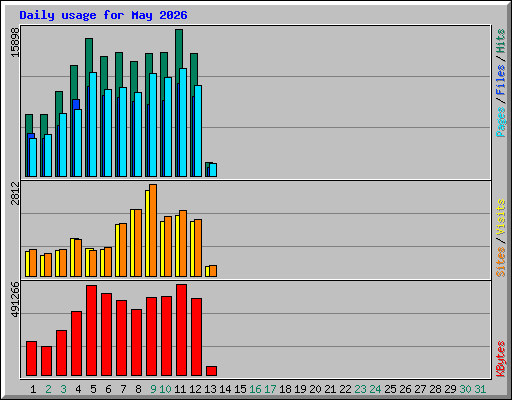The height and width of the screenshot is (400, 512).
Task: Click the 491266 KBytes axis value
Action: [15, 299]
